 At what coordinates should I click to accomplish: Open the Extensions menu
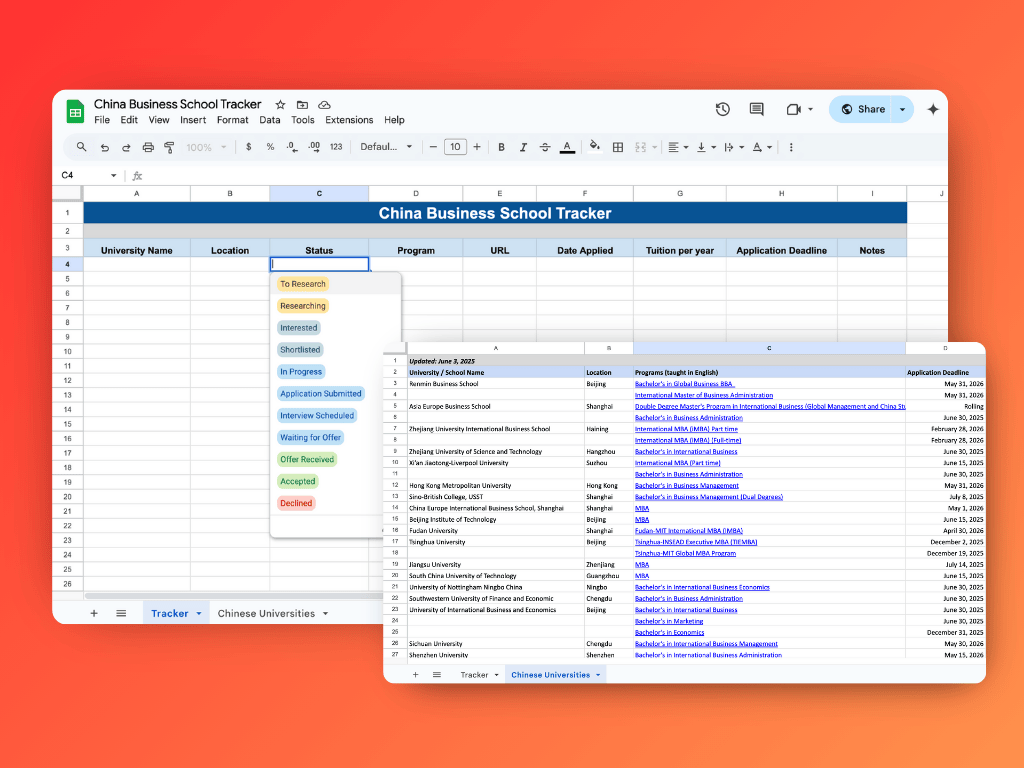pyautogui.click(x=349, y=120)
